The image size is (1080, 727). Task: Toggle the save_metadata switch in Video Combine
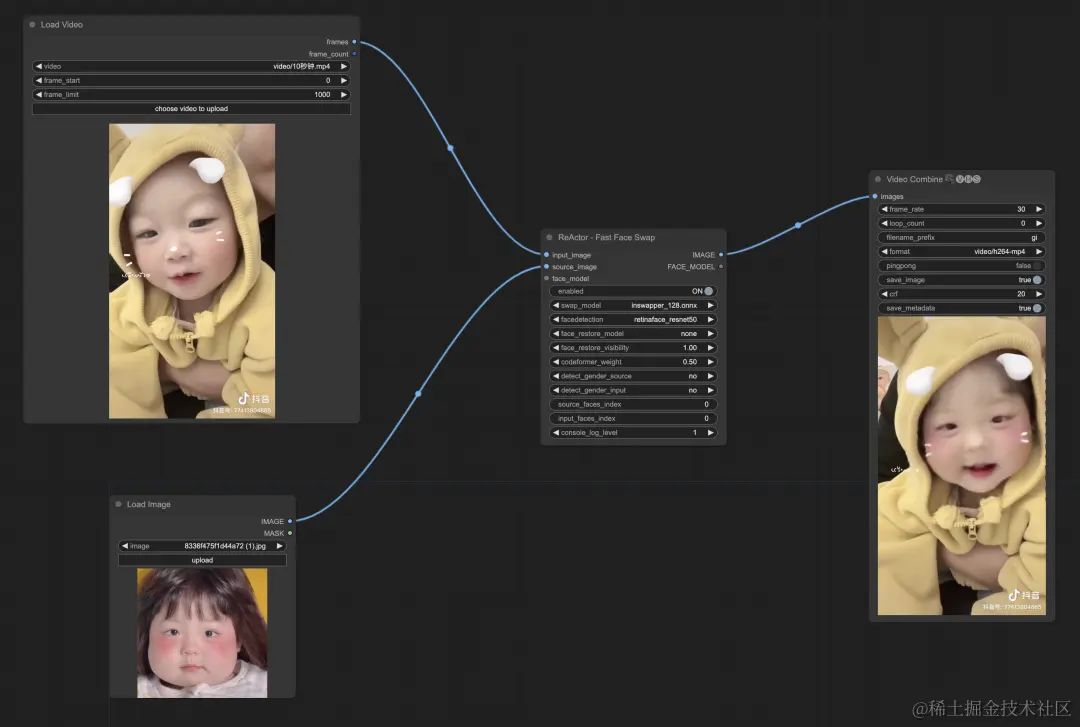[1037, 308]
